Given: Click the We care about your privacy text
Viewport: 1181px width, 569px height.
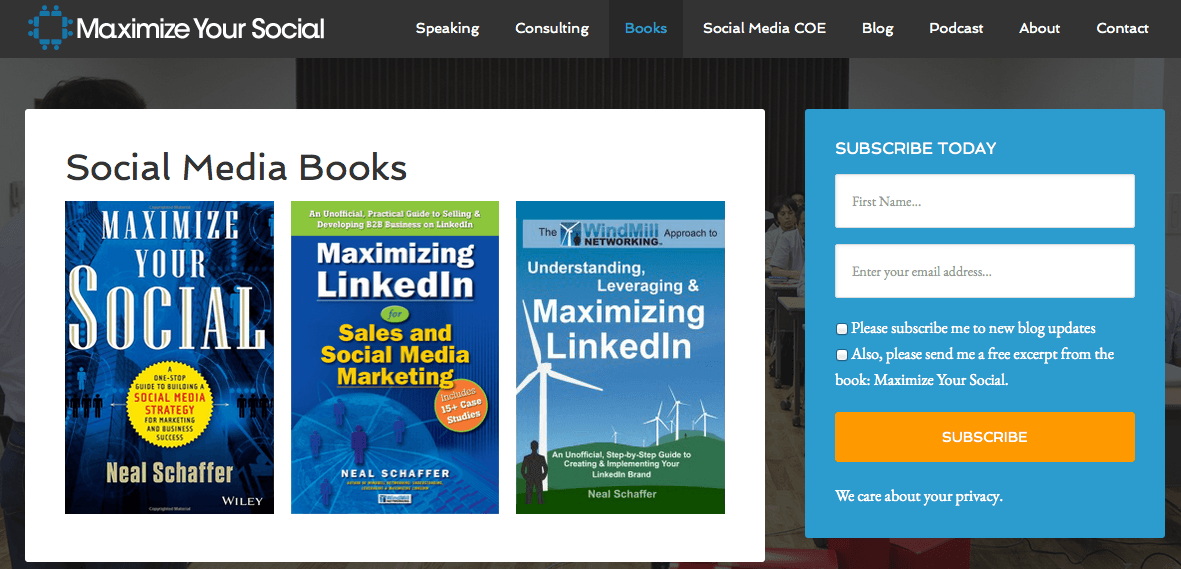Looking at the screenshot, I should pos(919,497).
